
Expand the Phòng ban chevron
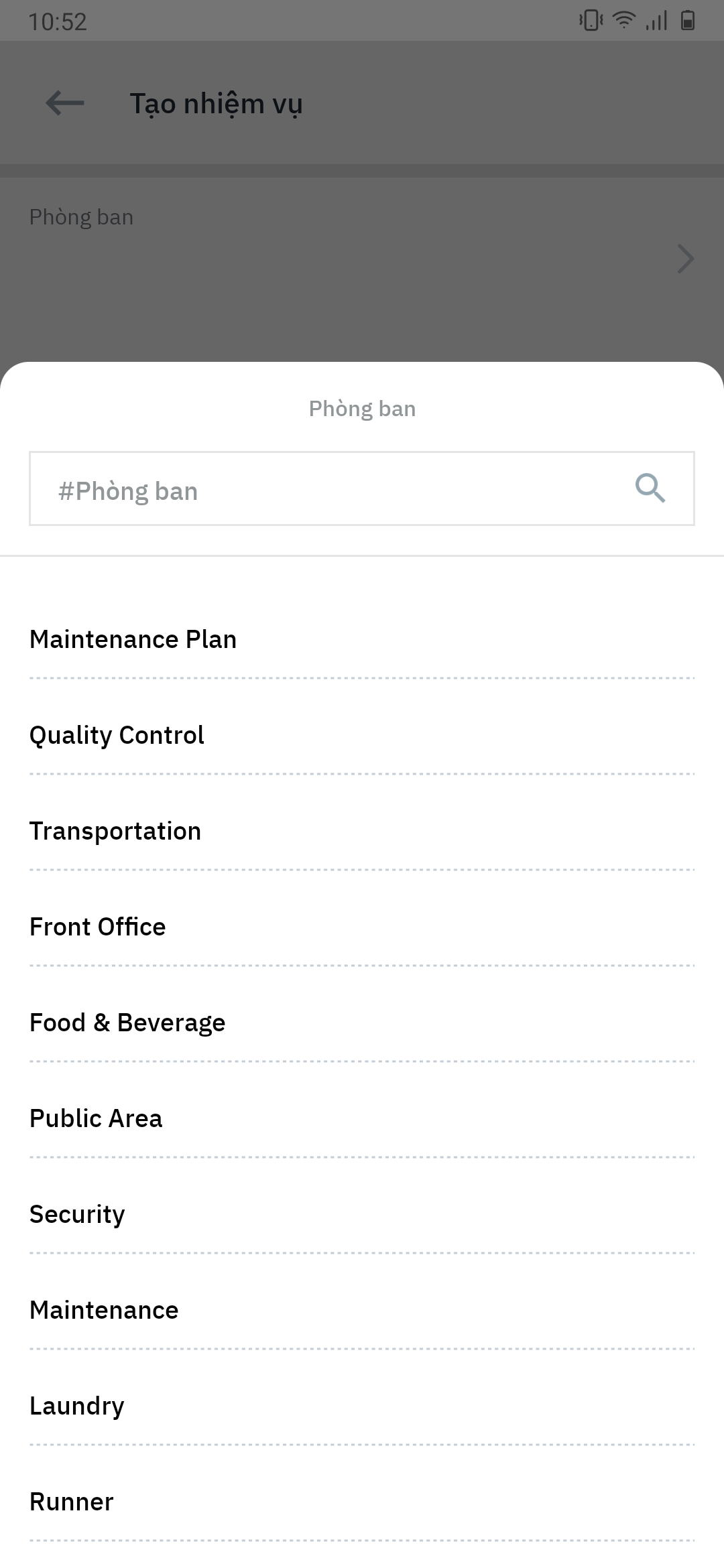(685, 259)
